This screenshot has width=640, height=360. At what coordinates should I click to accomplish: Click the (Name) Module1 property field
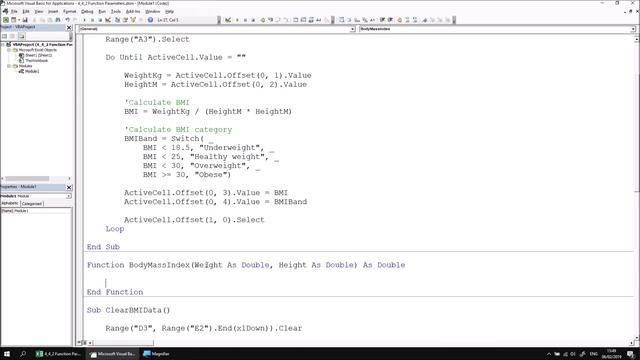[36, 211]
